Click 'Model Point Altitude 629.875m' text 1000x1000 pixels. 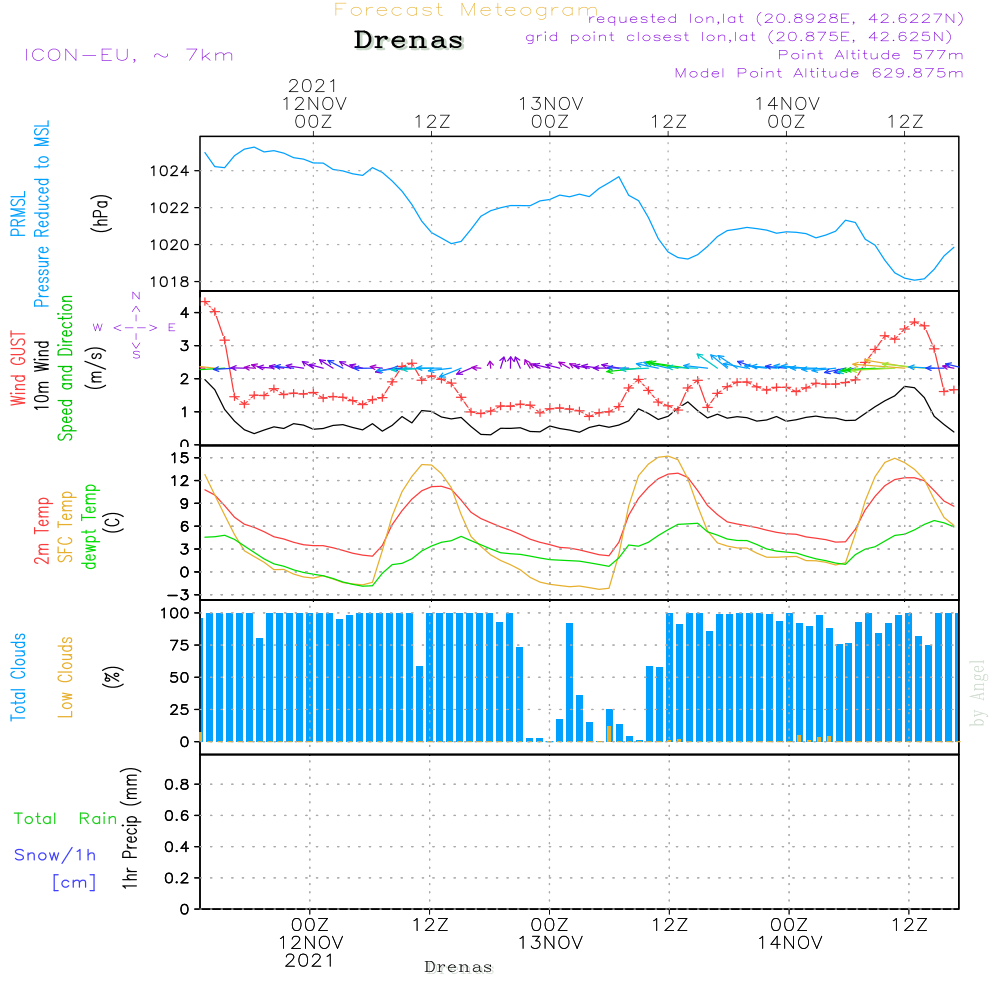pos(819,73)
